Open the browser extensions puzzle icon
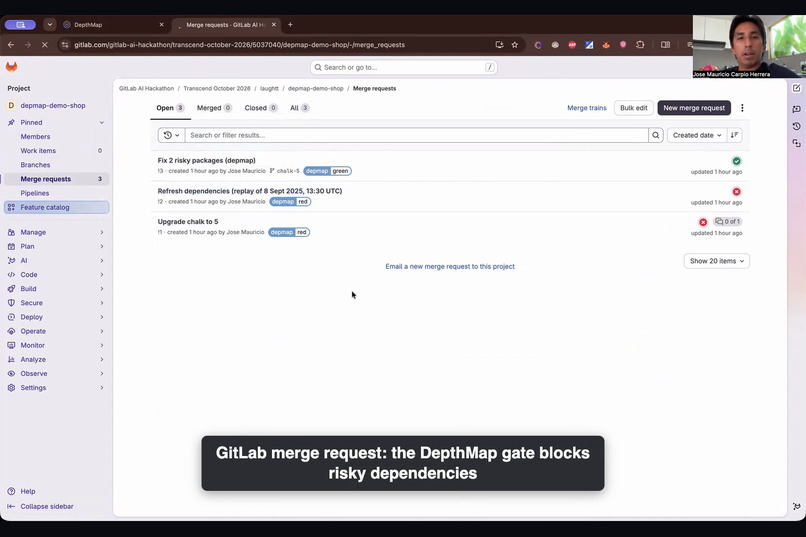This screenshot has height=537, width=806. [640, 45]
